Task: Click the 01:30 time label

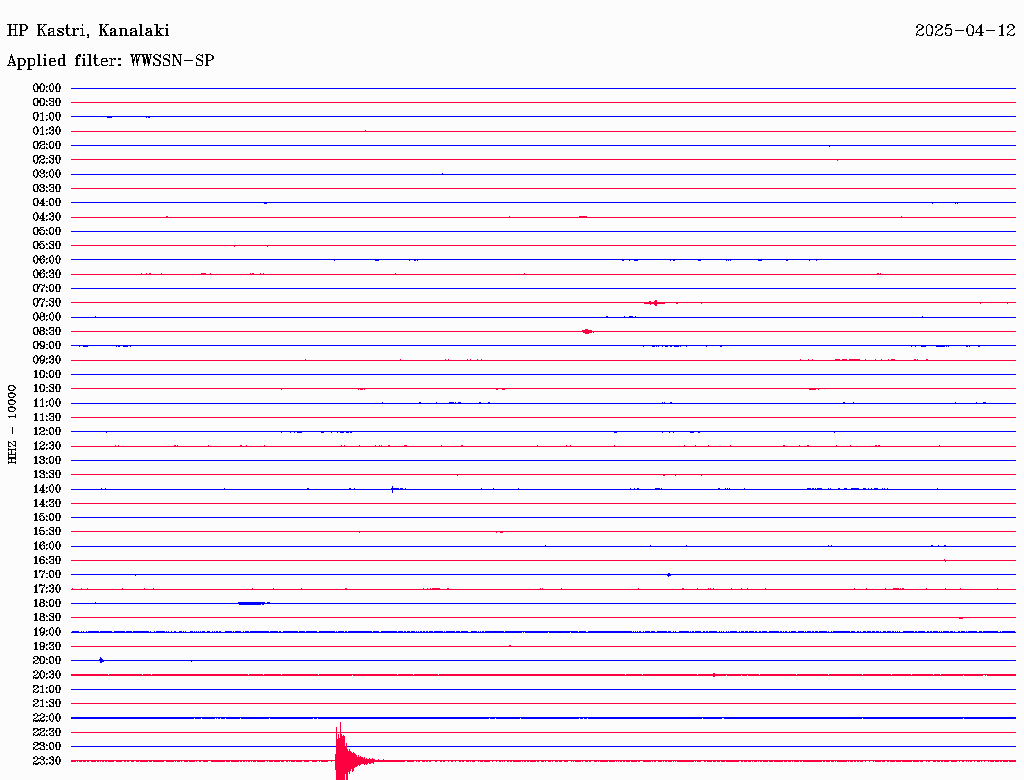Action: [47, 131]
